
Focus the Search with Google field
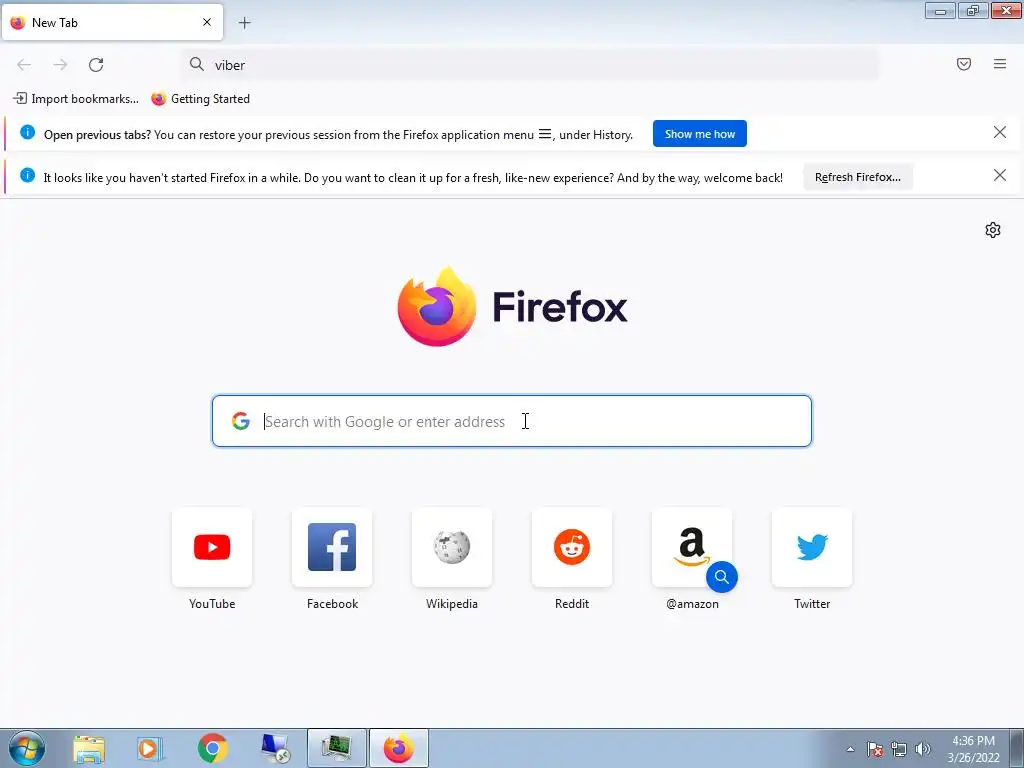[x=512, y=421]
